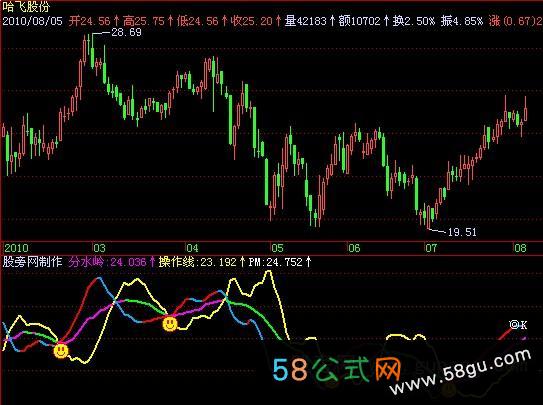Click the smiley face marker near March
This screenshot has width=543, height=405.
[x=61, y=351]
